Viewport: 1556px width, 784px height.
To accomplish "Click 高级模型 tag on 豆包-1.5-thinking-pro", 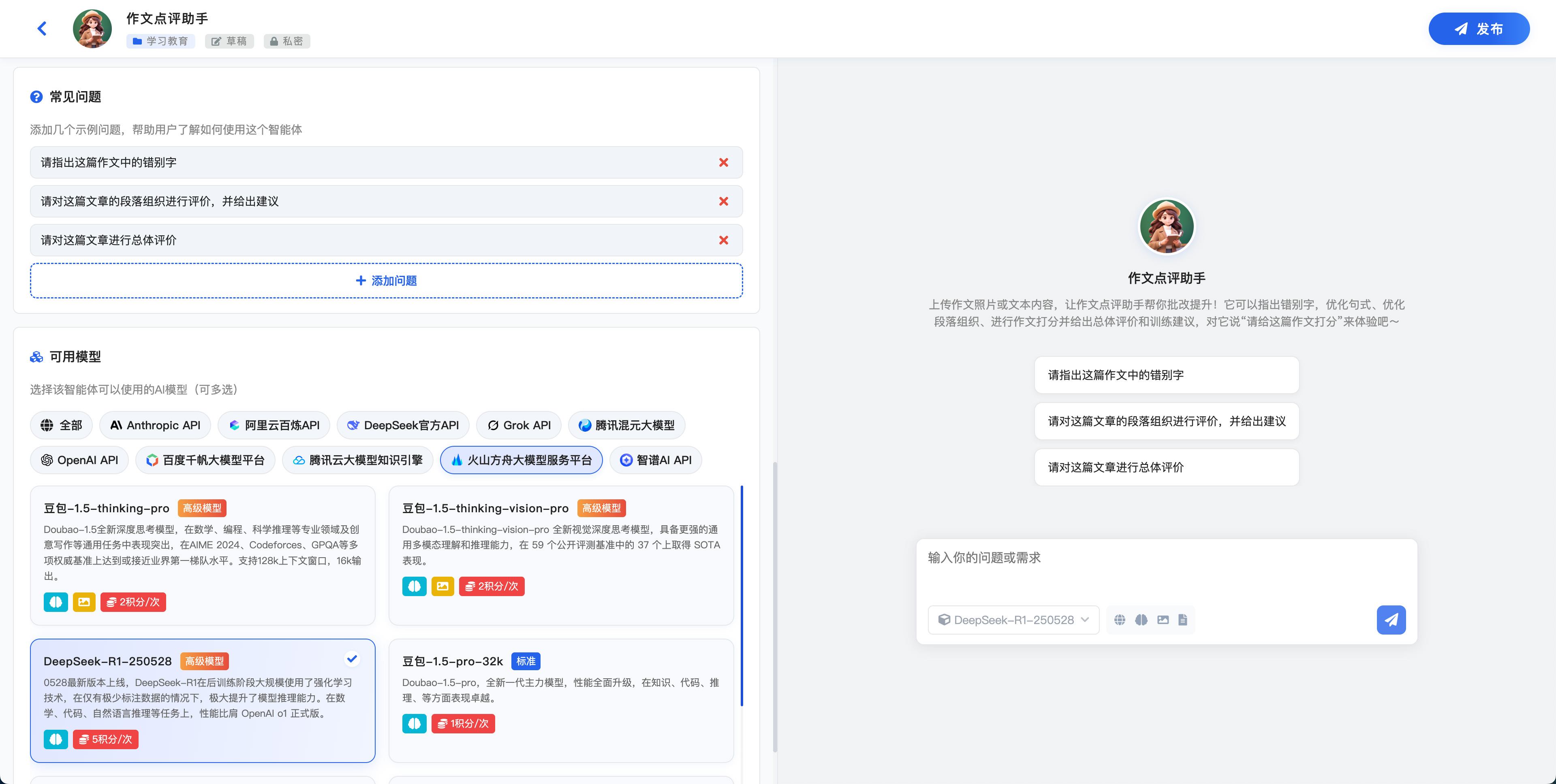I will 202,508.
